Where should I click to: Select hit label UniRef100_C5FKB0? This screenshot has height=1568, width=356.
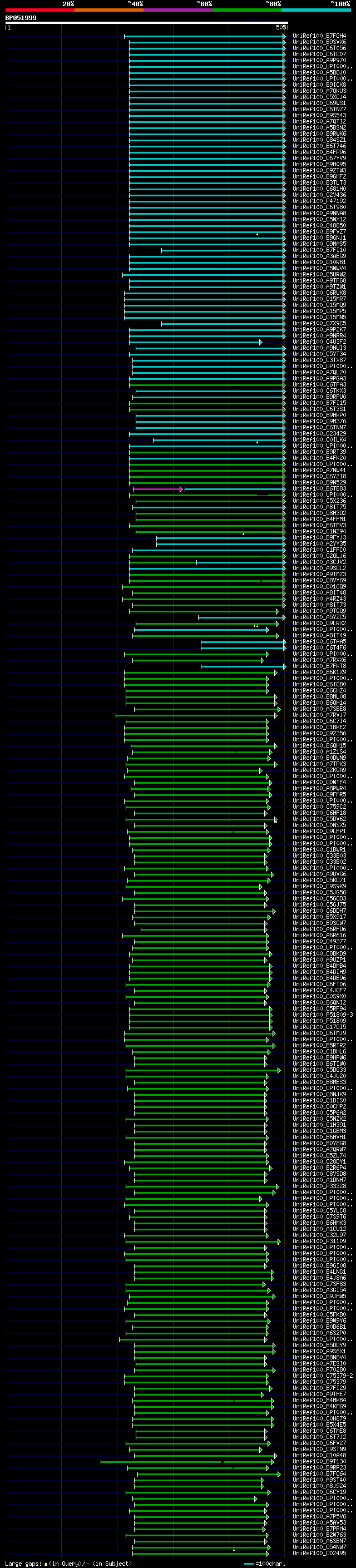[319, 1314]
